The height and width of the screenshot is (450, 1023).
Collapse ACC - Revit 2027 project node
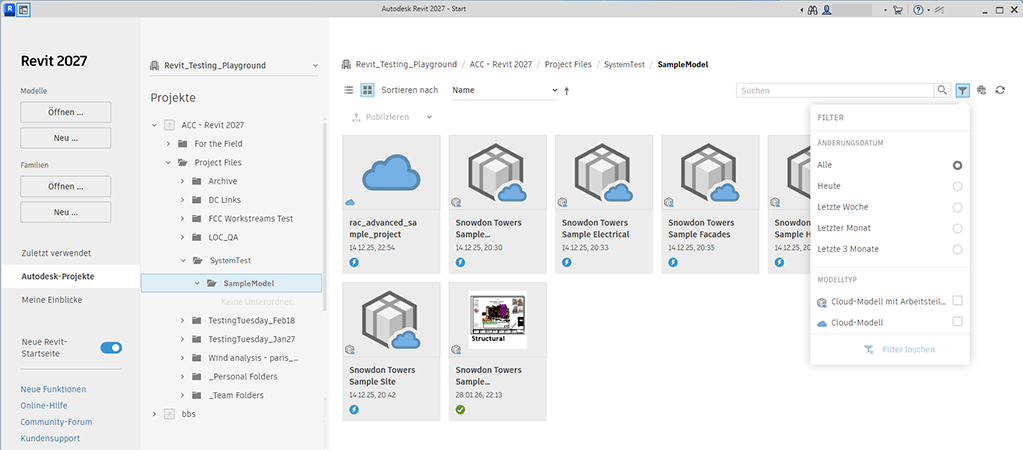click(x=154, y=125)
